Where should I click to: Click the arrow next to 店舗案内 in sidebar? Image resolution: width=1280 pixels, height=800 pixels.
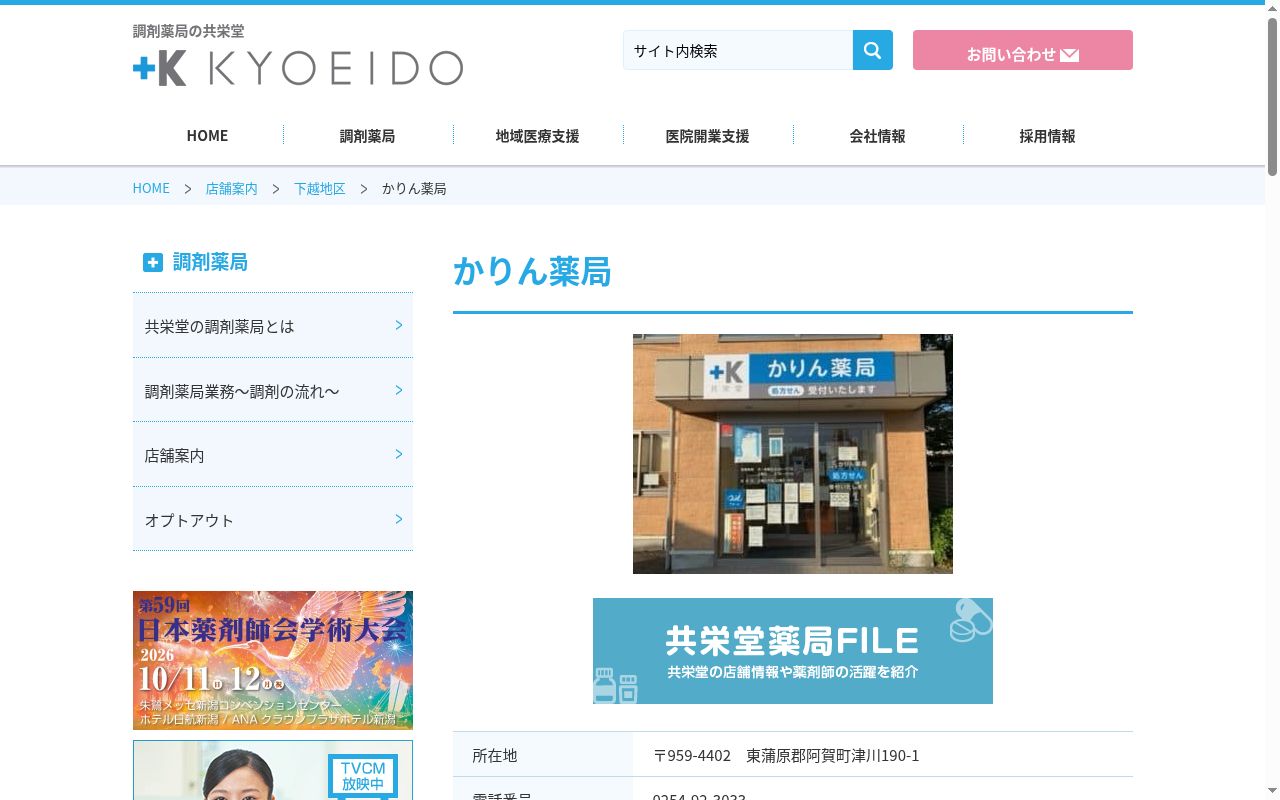pos(398,454)
